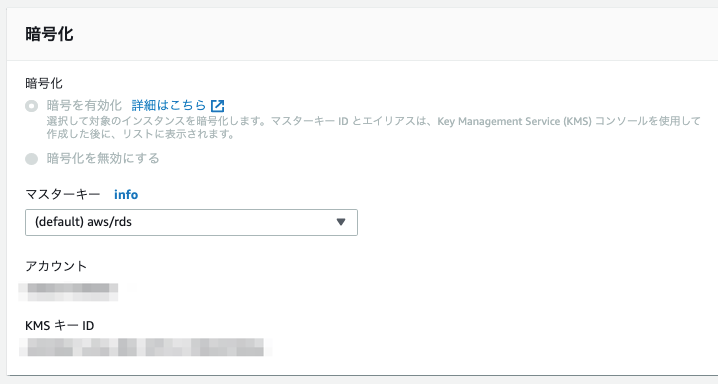Click the blurred KMS key ID value
This screenshot has width=718, height=384.
pyautogui.click(x=146, y=347)
